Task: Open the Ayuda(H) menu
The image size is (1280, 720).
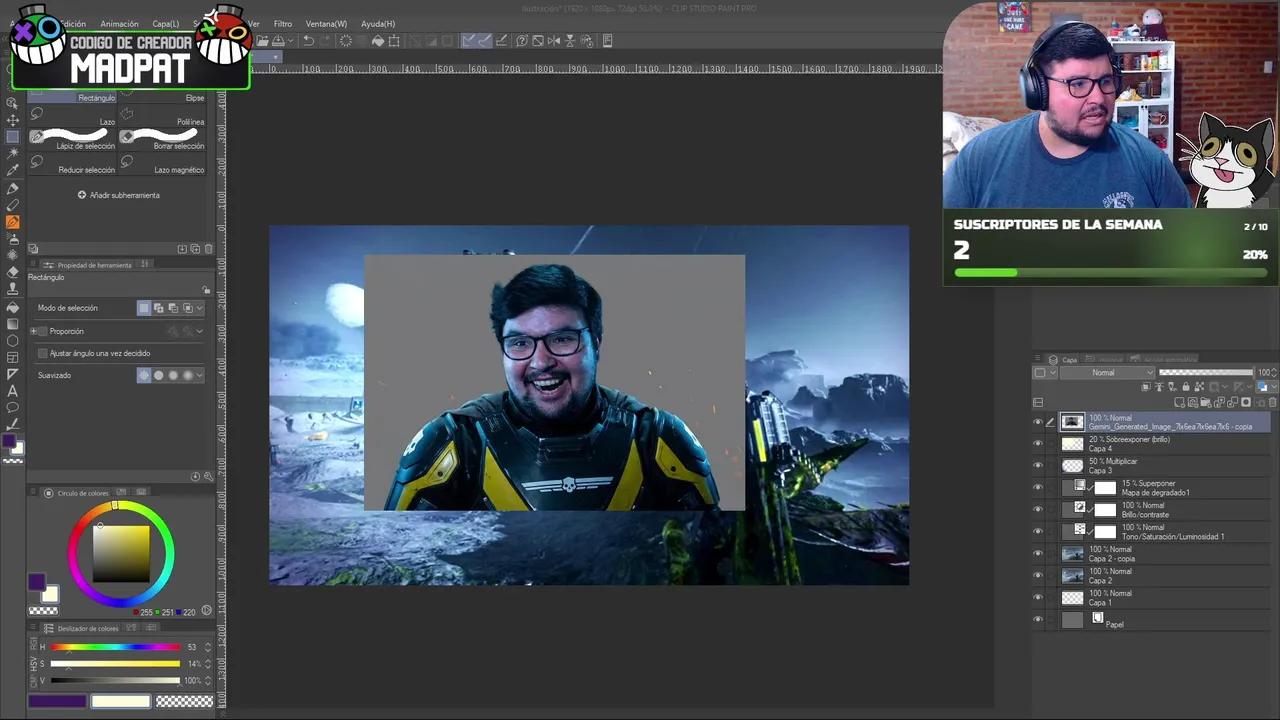Action: [377, 24]
